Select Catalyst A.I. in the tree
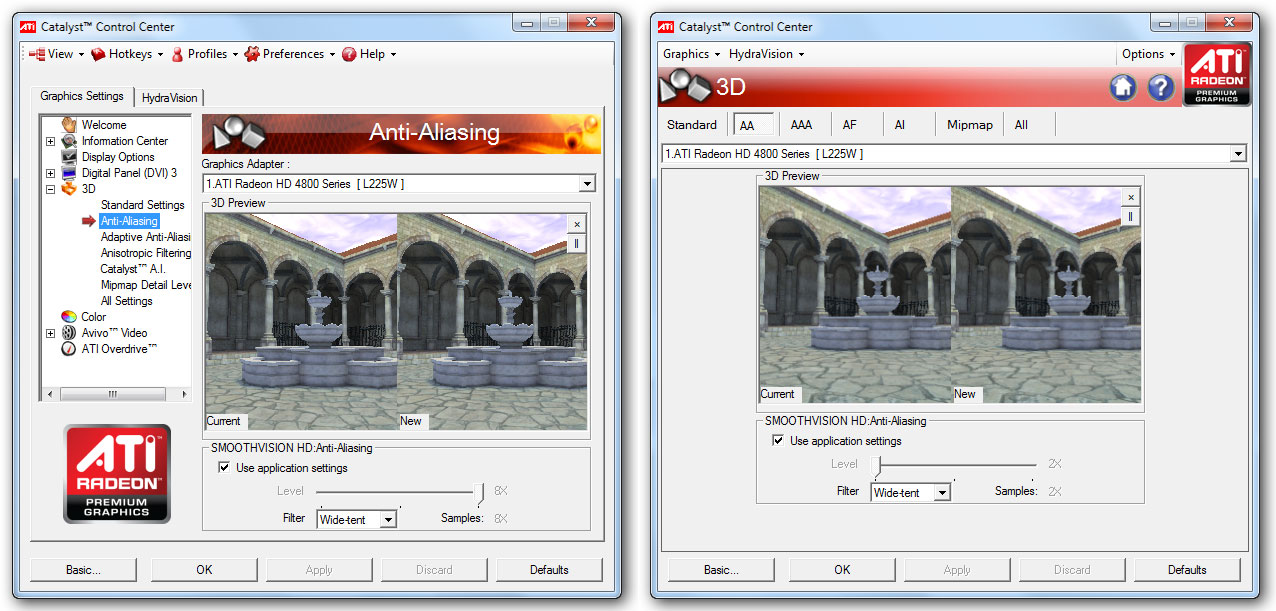 click(x=132, y=269)
